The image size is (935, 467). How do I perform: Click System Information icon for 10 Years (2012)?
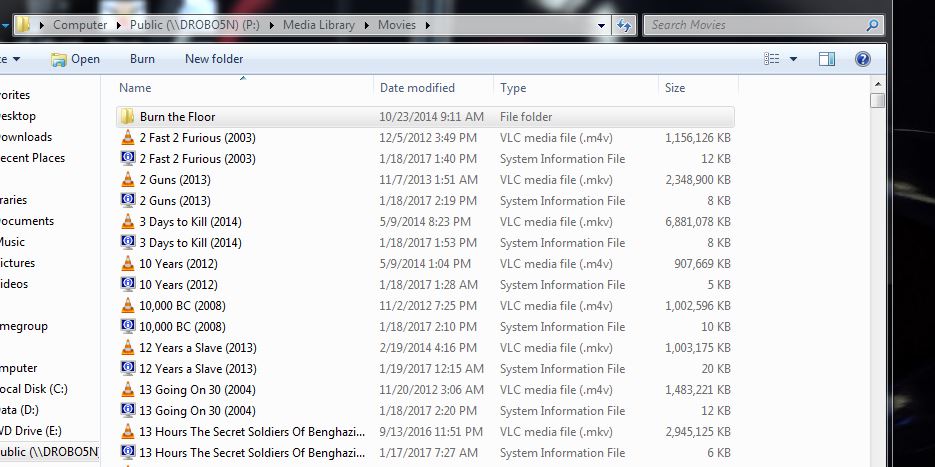(128, 284)
